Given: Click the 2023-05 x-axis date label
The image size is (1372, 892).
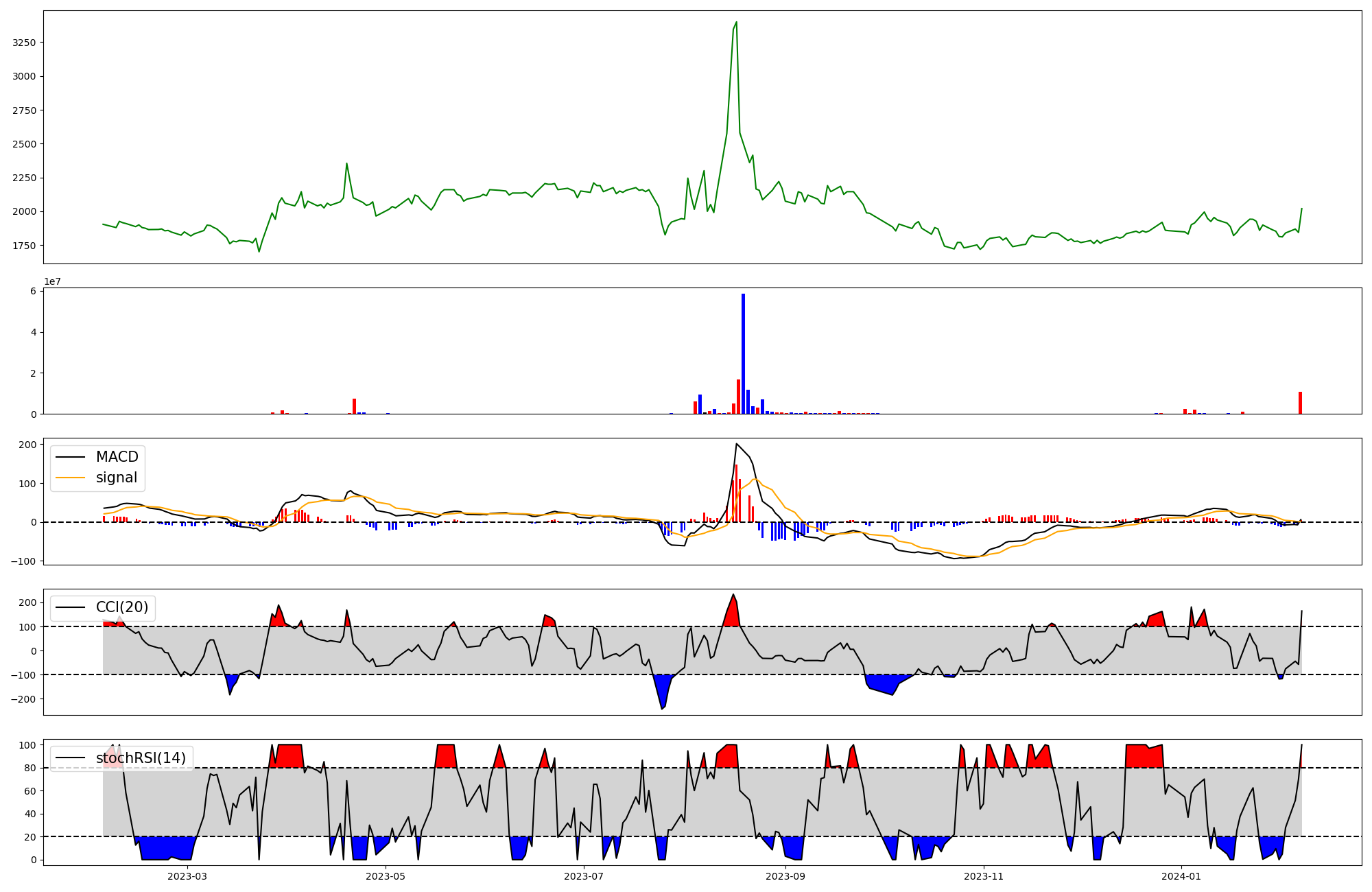Looking at the screenshot, I should 386,876.
